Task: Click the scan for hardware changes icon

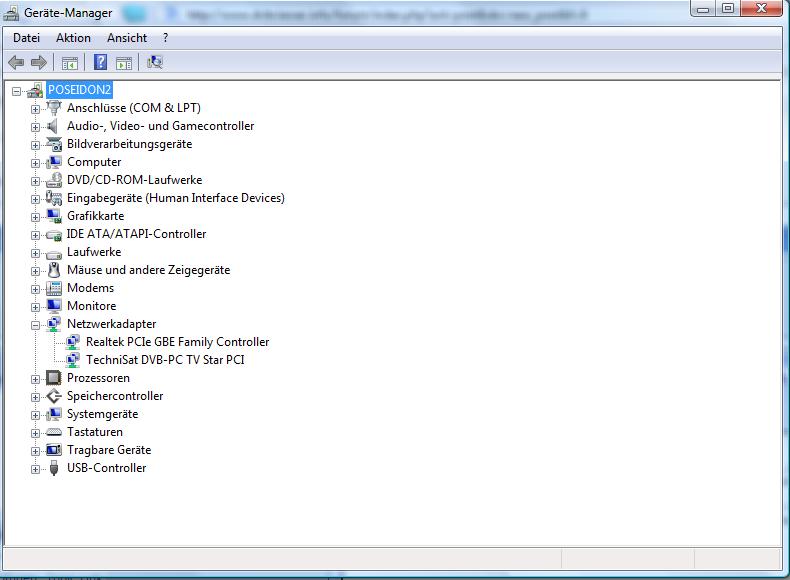Action: (154, 62)
